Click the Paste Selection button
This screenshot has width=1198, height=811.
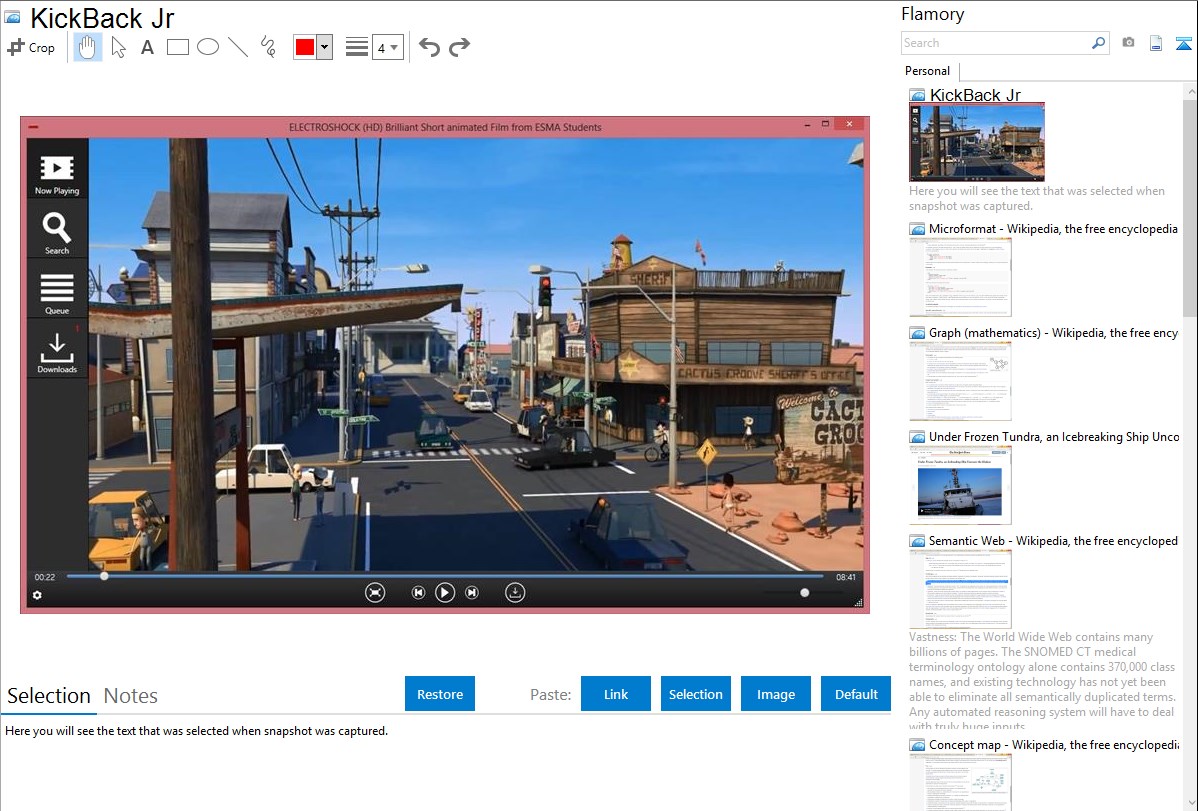point(696,694)
